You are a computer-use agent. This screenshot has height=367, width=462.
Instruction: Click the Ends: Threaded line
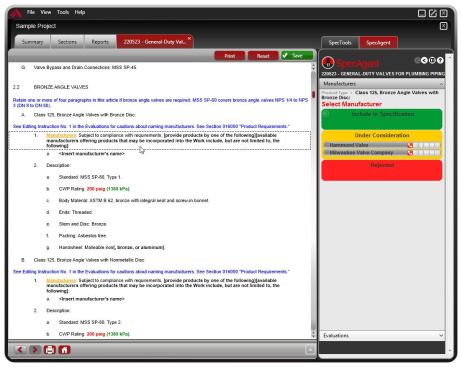click(x=76, y=212)
